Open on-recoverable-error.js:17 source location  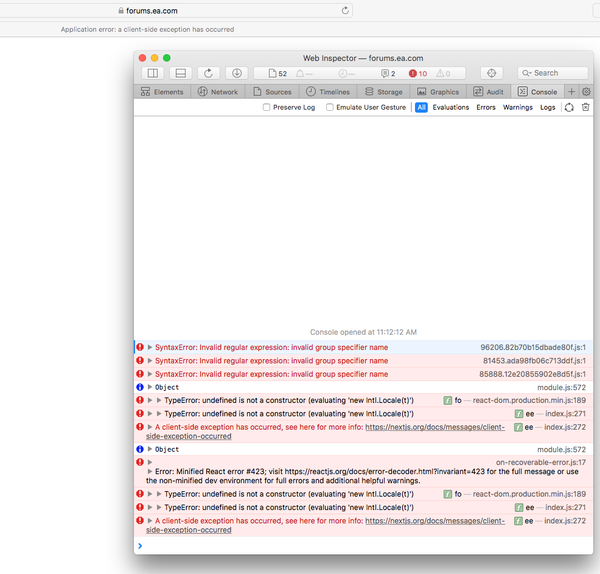click(x=541, y=462)
